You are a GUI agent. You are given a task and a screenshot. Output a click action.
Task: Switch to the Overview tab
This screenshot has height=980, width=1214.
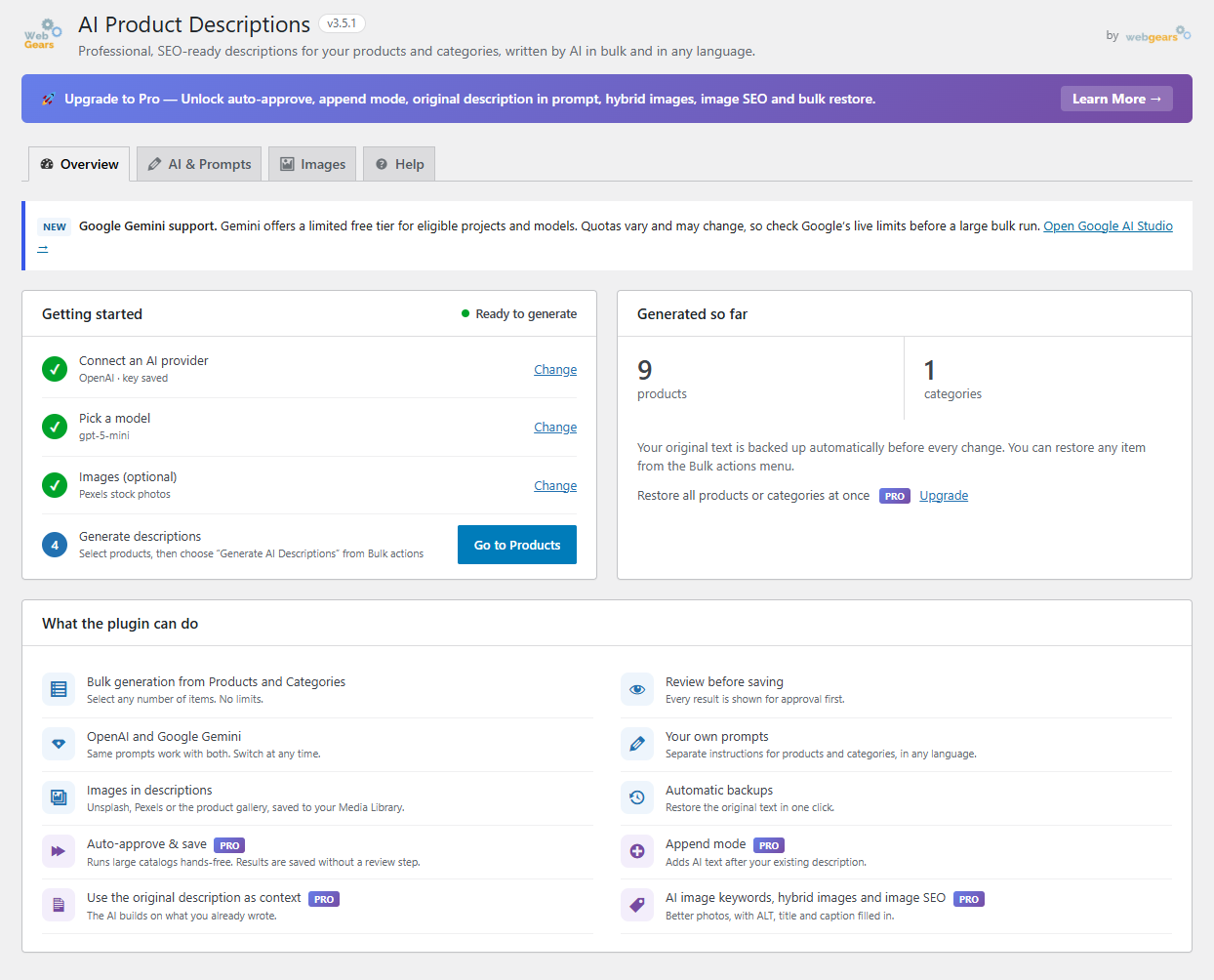click(x=79, y=164)
